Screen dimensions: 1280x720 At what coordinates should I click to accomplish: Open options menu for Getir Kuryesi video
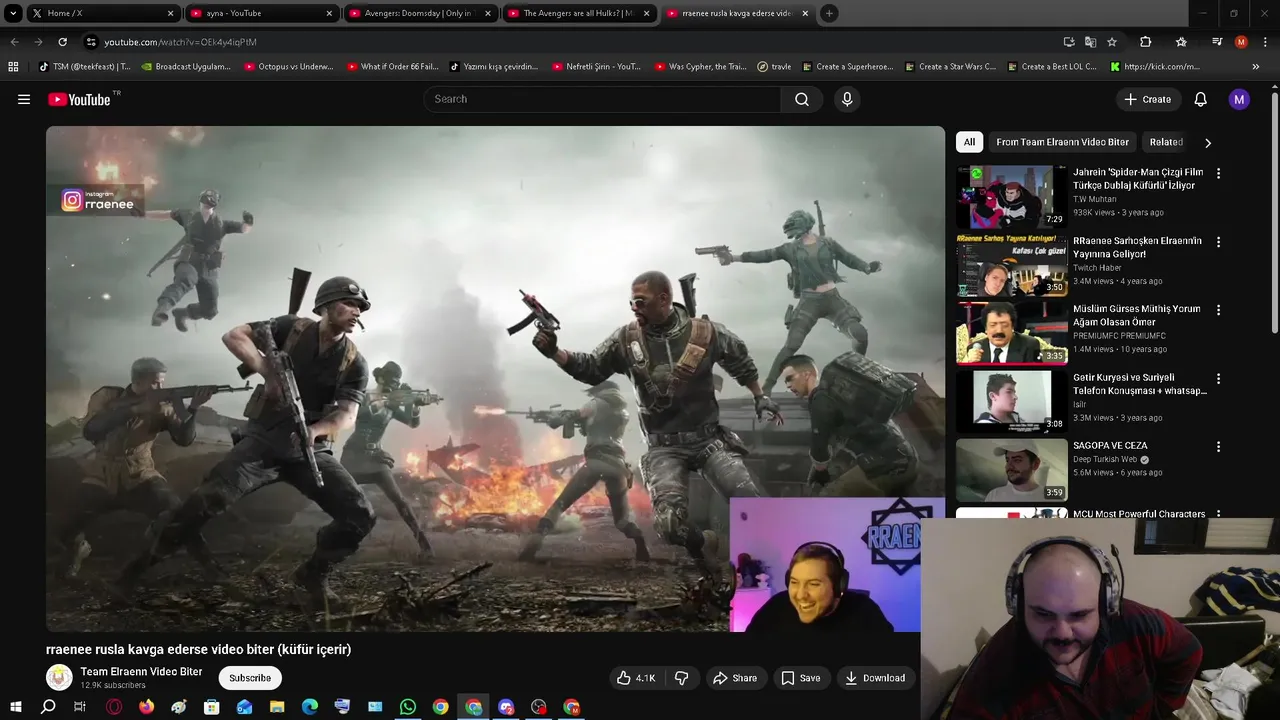(x=1218, y=379)
